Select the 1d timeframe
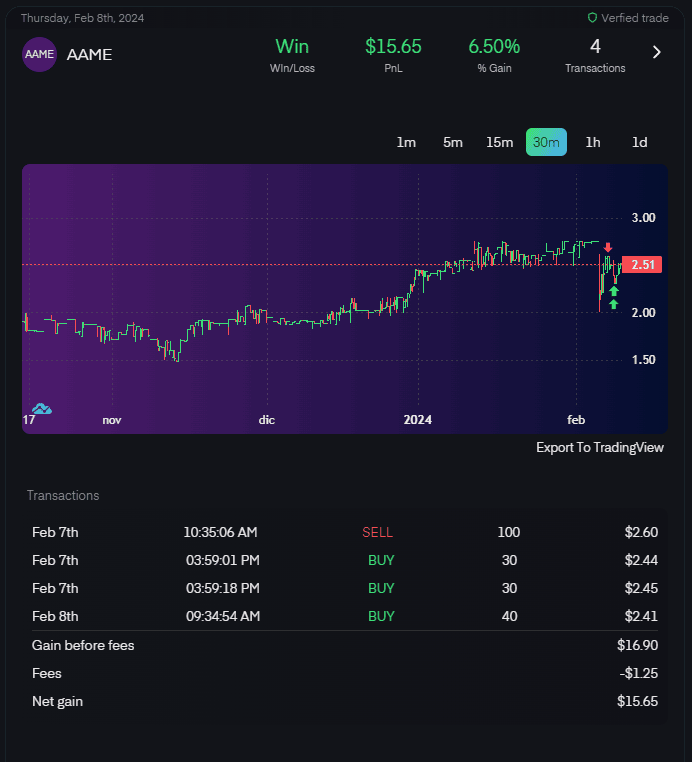This screenshot has width=692, height=762. 640,142
